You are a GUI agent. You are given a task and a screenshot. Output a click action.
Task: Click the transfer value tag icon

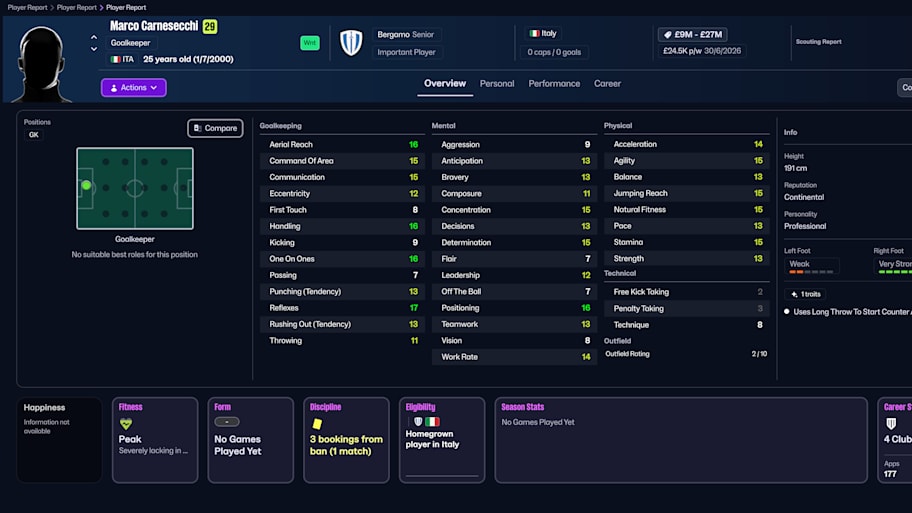(x=668, y=35)
